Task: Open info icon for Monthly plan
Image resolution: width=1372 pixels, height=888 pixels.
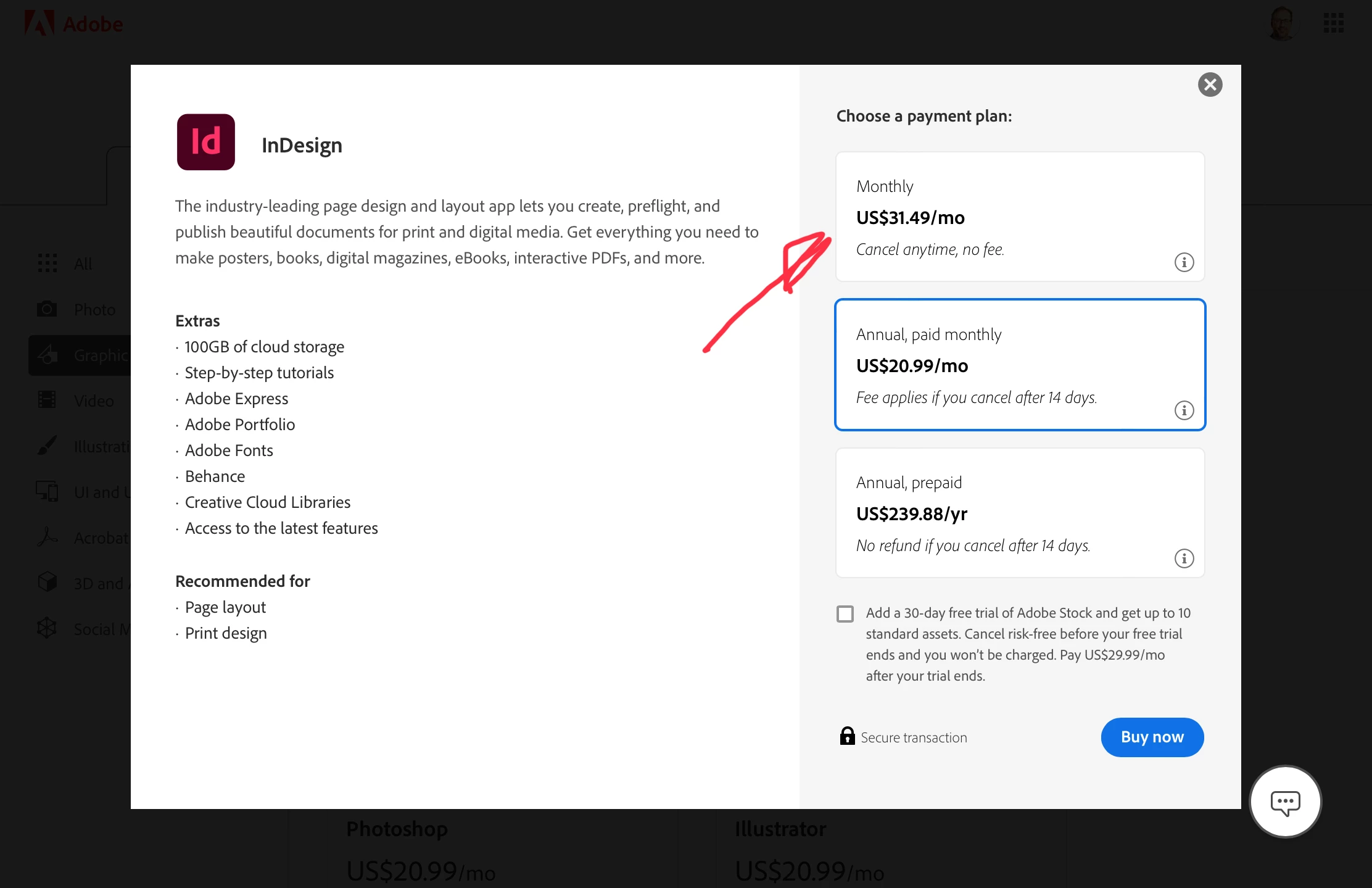Action: click(1183, 262)
